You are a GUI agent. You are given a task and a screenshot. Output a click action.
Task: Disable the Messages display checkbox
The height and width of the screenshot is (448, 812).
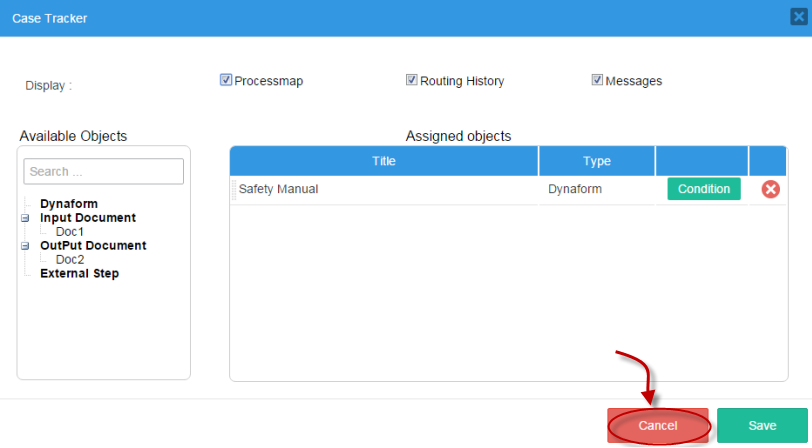[597, 80]
